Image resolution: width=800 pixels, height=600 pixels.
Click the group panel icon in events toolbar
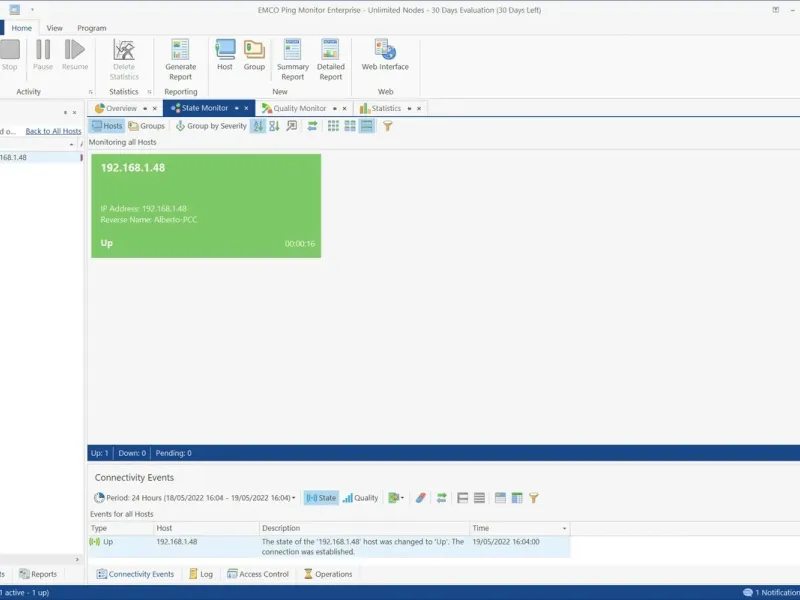(x=501, y=498)
